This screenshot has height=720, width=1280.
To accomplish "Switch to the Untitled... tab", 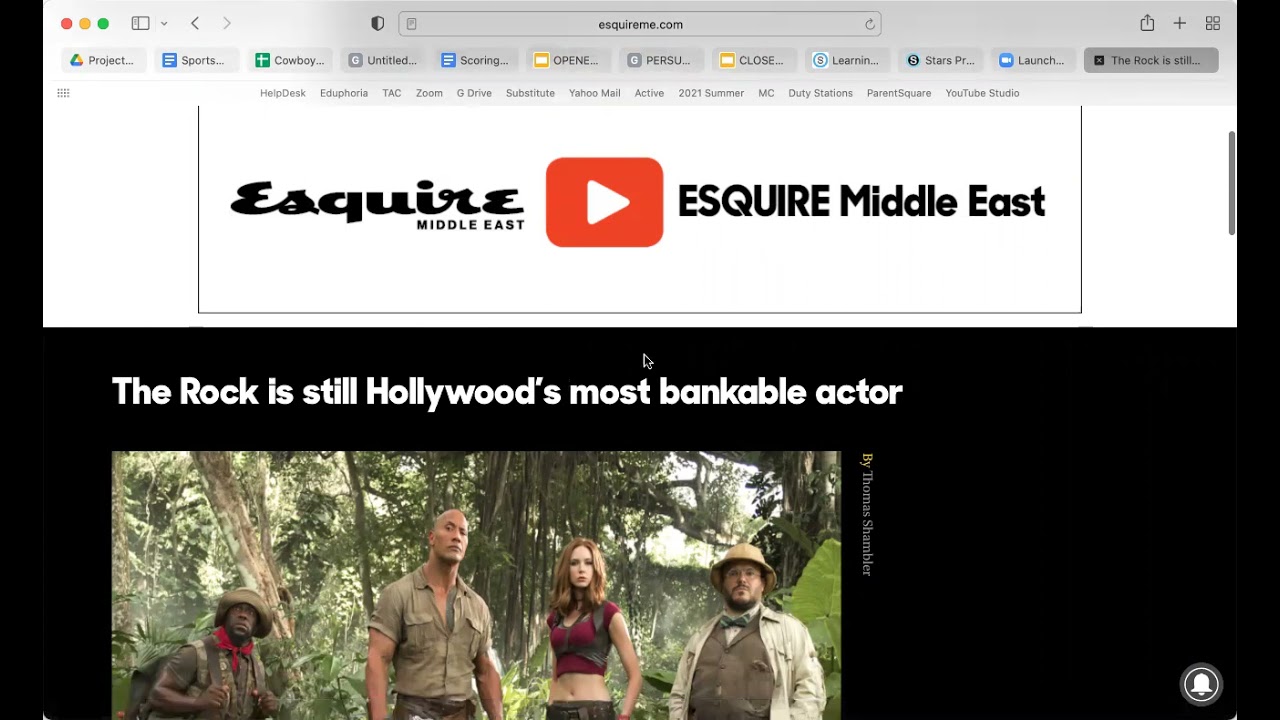I will pos(383,60).
